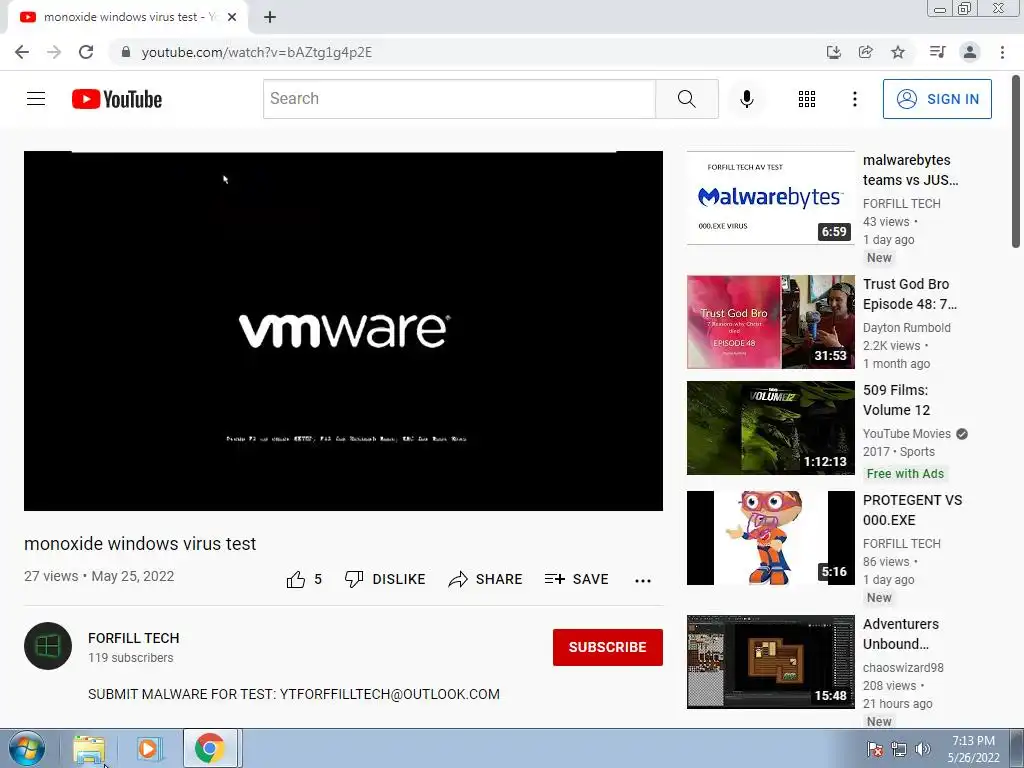The width and height of the screenshot is (1024, 768).
Task: Open more actions ellipsis under video
Action: (643, 581)
